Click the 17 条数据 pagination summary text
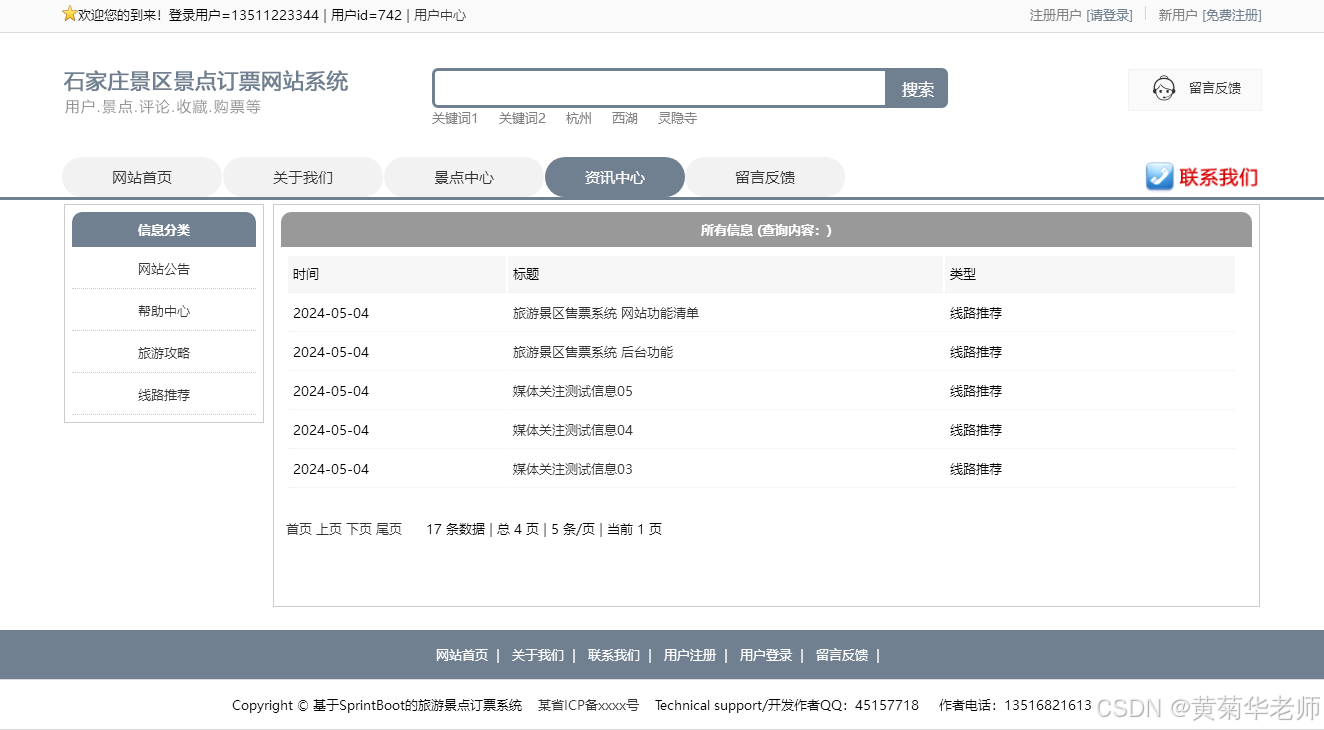The width and height of the screenshot is (1324, 730). pyautogui.click(x=455, y=529)
